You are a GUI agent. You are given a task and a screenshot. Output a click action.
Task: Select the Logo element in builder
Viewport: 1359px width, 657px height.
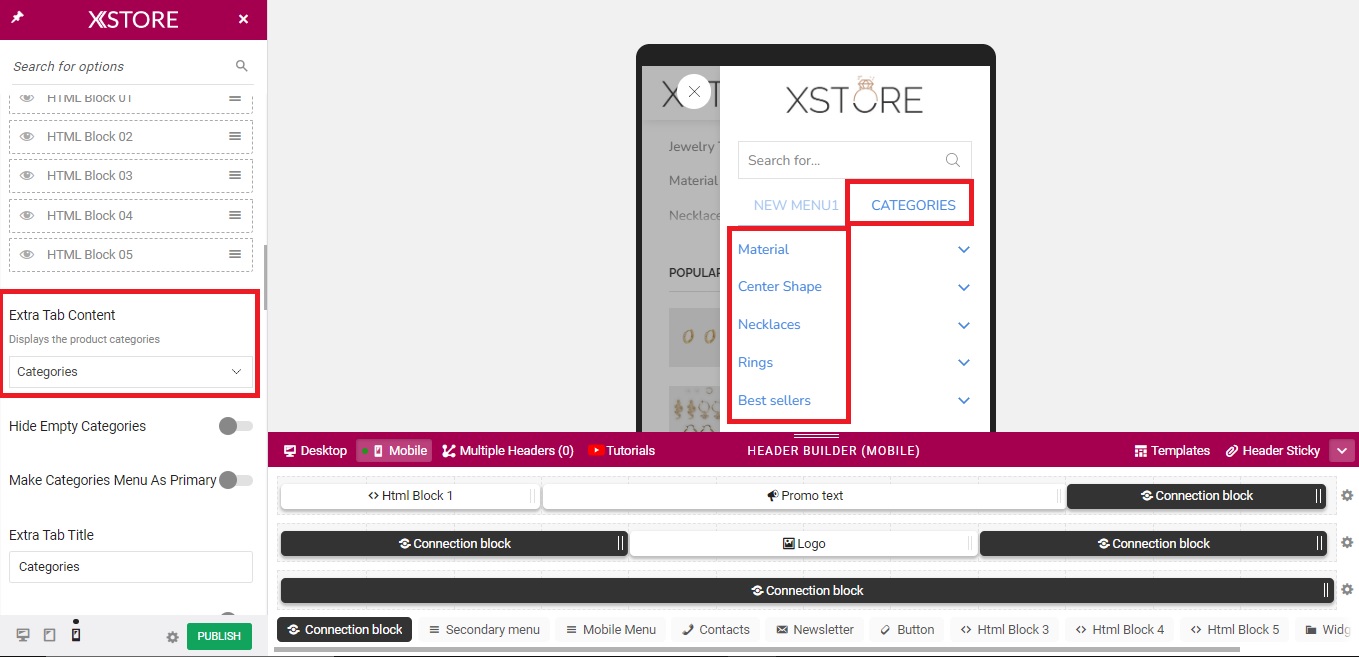coord(804,543)
